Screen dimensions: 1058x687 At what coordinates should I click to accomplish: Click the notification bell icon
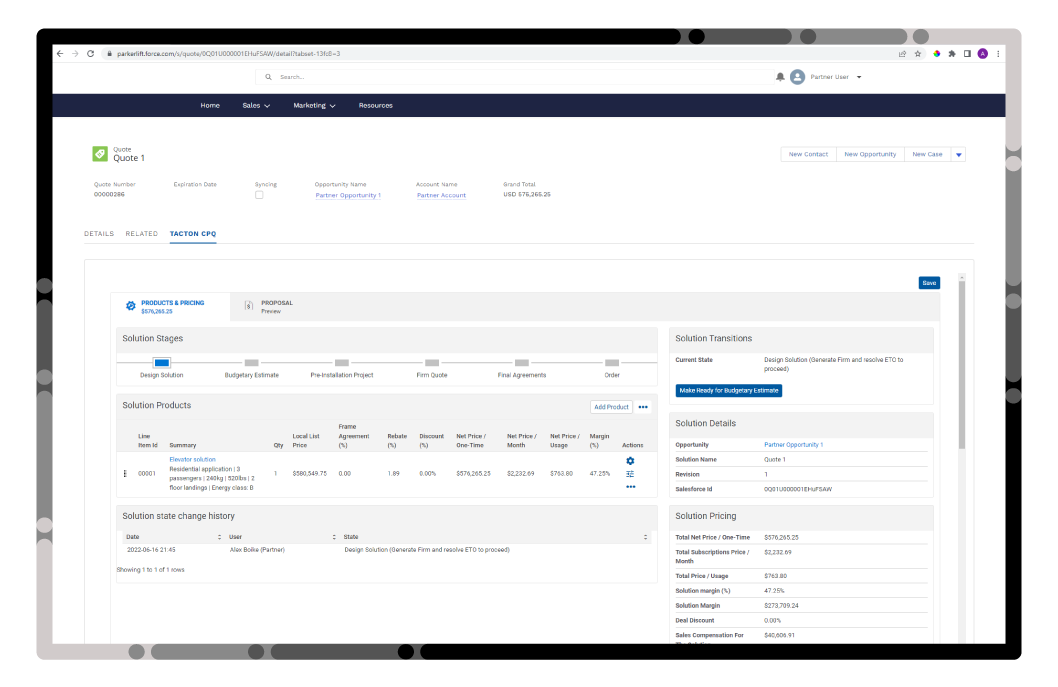780,76
